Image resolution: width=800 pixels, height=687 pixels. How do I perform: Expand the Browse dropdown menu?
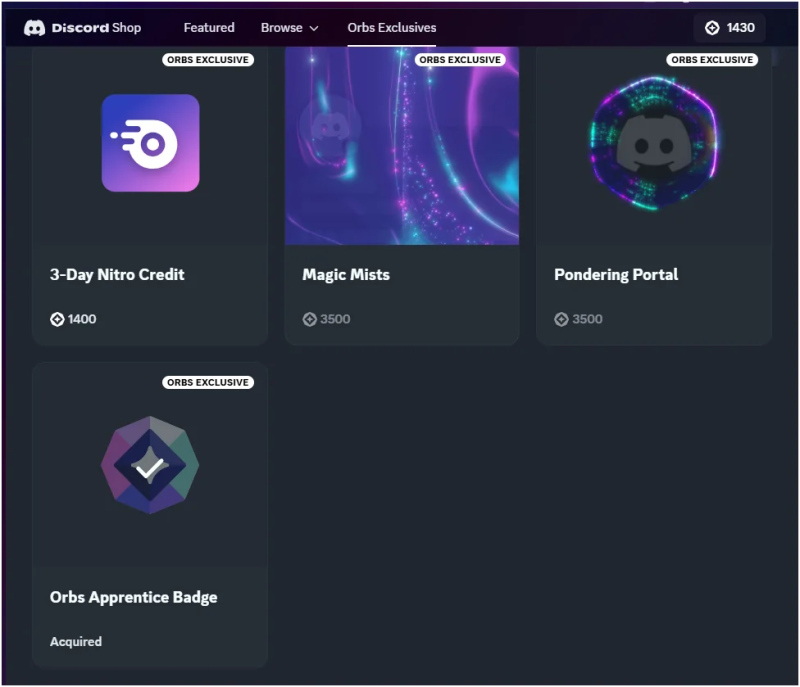tap(289, 28)
